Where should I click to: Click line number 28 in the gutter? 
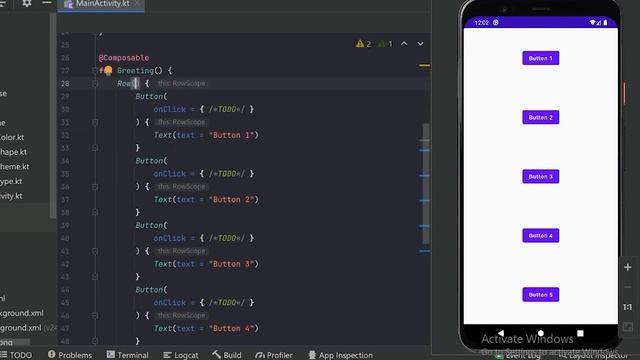(65, 84)
